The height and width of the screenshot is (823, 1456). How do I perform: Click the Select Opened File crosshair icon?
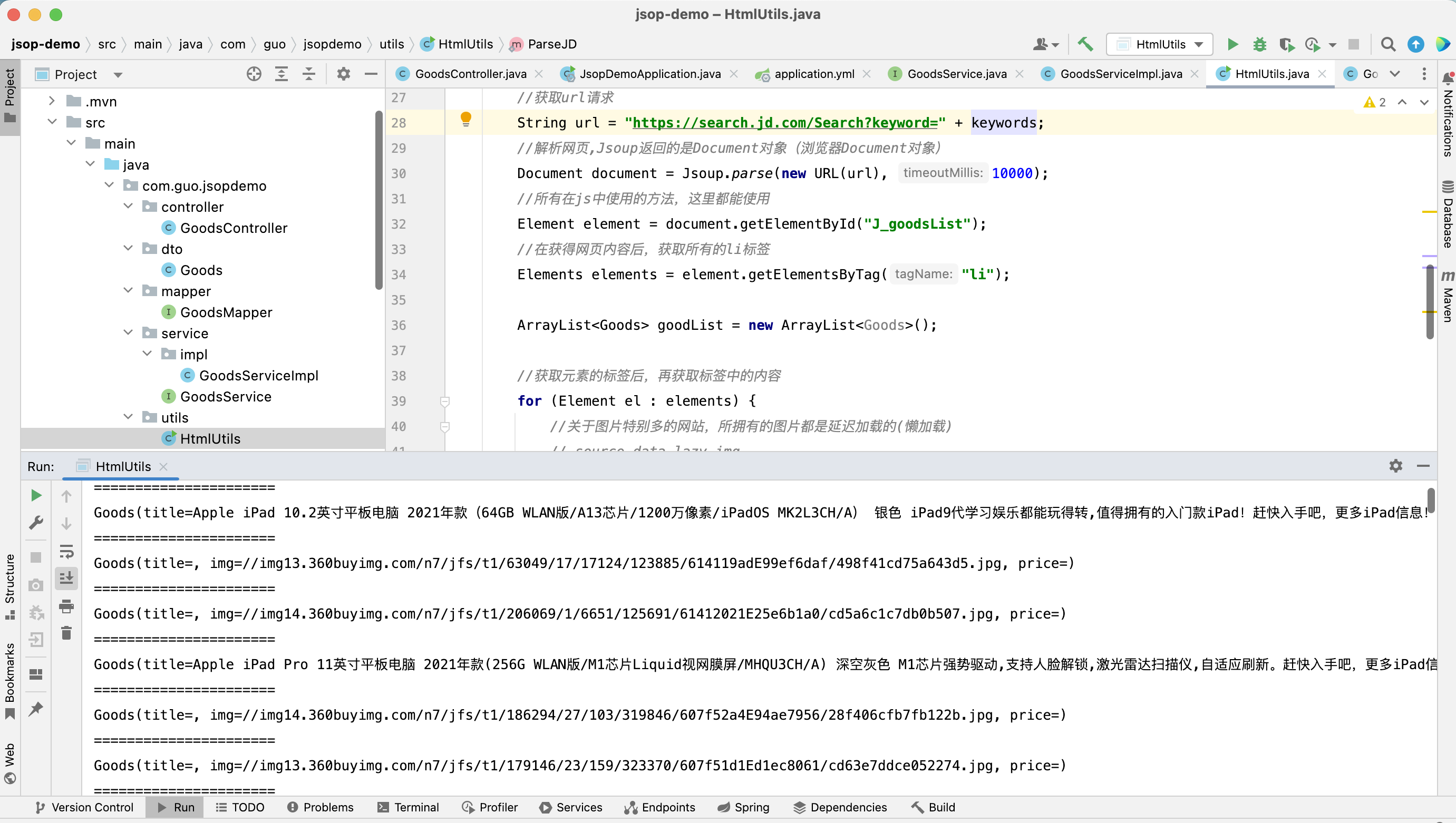pyautogui.click(x=254, y=74)
